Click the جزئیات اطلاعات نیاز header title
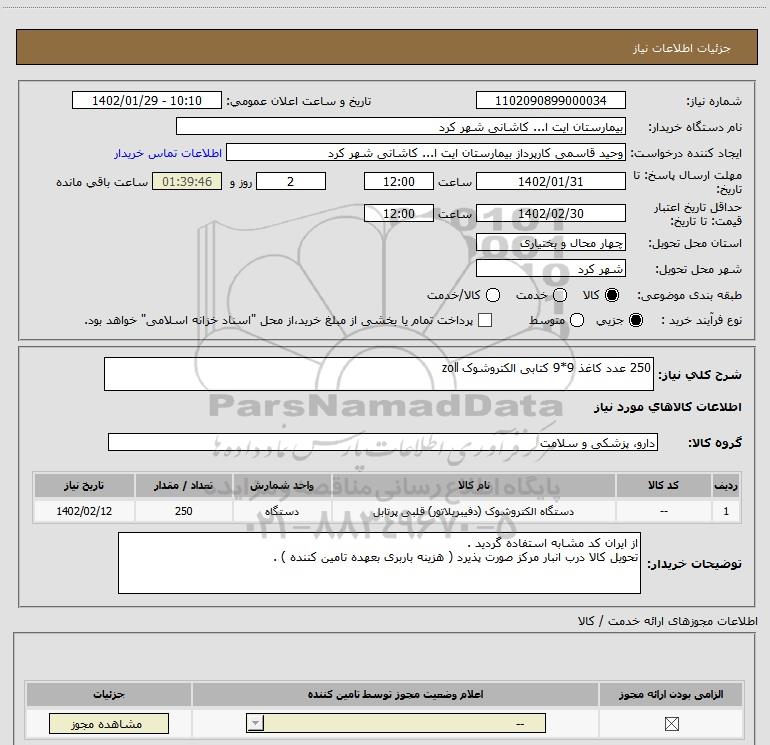Image resolution: width=770 pixels, height=745 pixels. pyautogui.click(x=682, y=48)
